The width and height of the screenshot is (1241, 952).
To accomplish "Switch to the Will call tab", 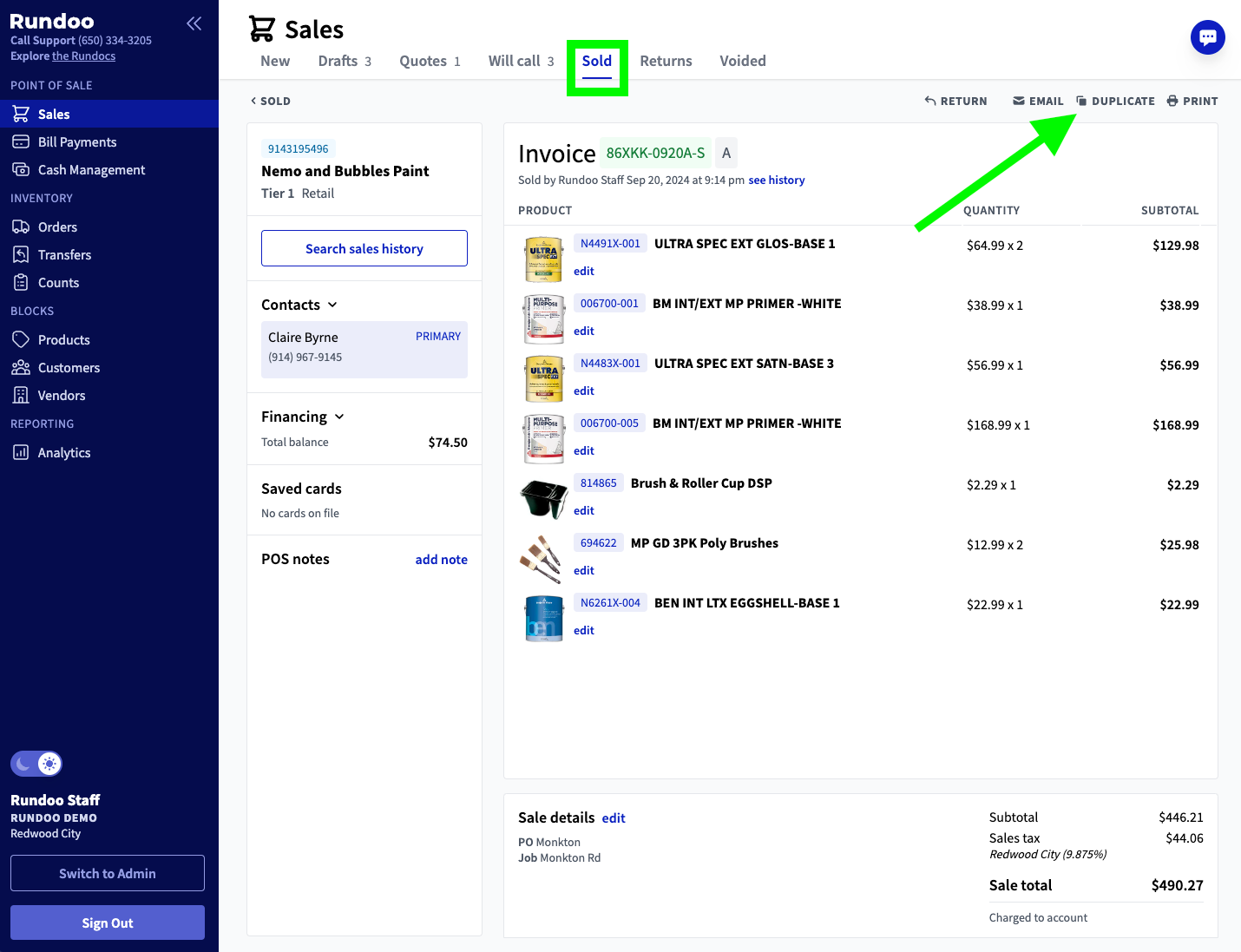I will tap(521, 61).
